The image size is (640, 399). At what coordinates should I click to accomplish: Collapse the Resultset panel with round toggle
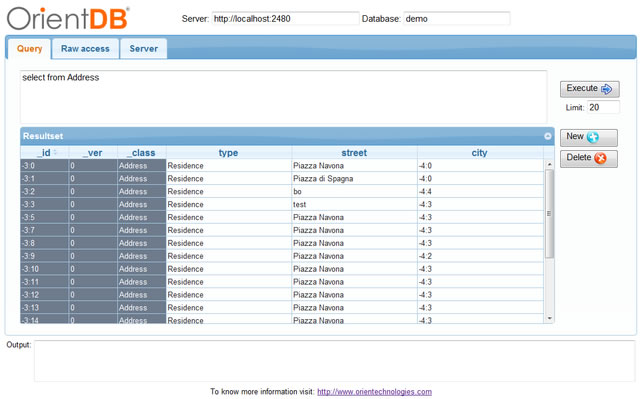tap(548, 136)
